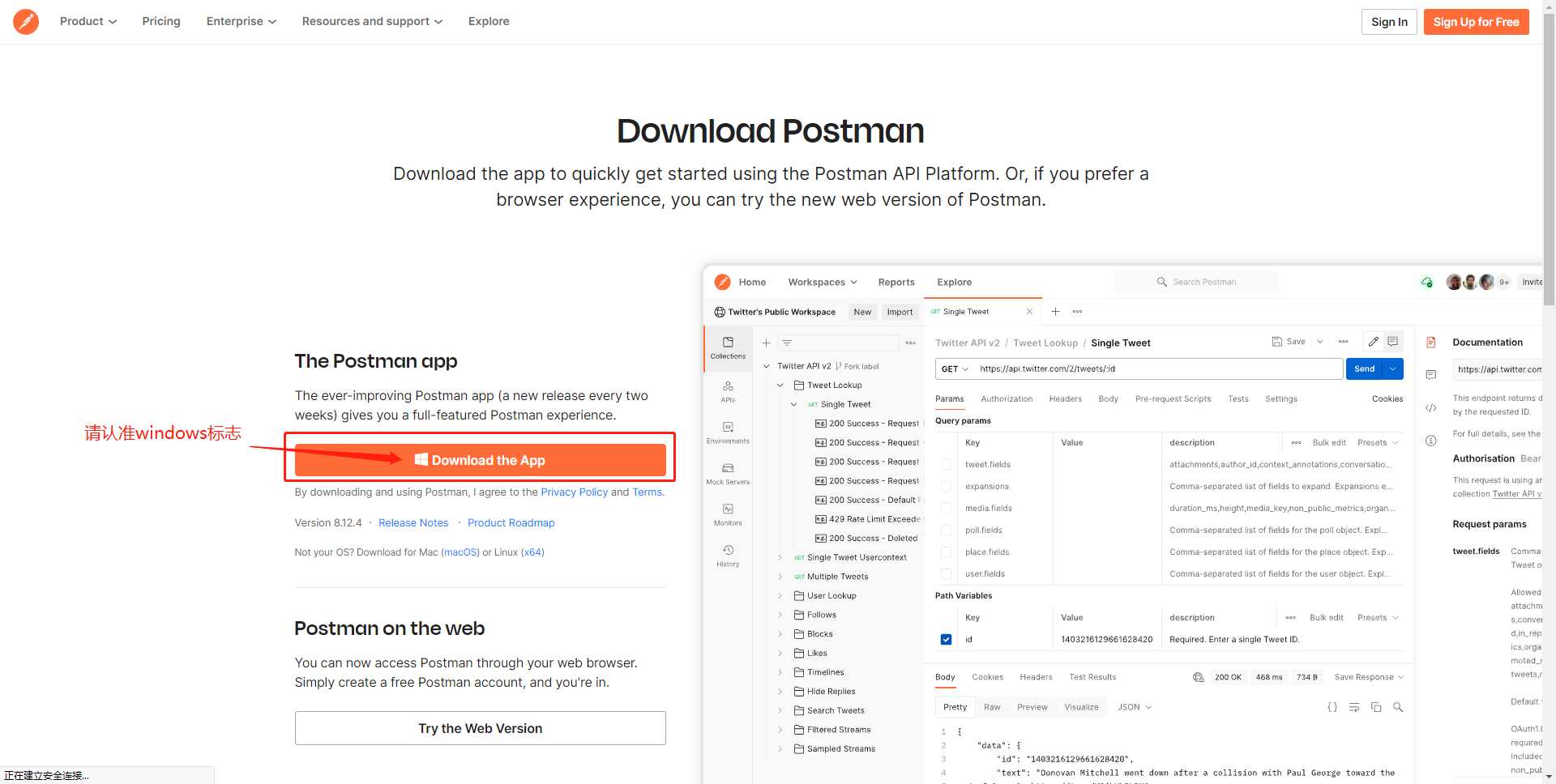The image size is (1556, 784).
Task: Select 429 Rate Limit Exceeded example
Action: [868, 519]
